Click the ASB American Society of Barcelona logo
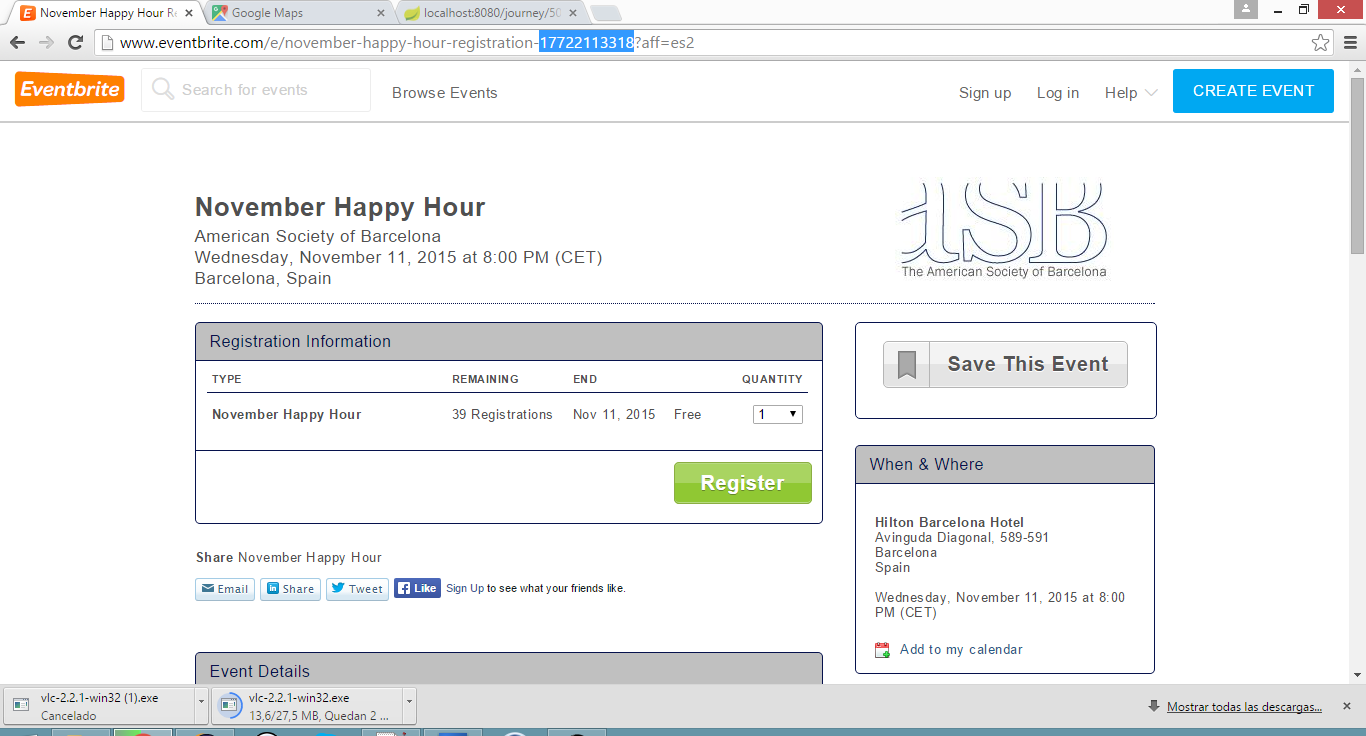1366x736 pixels. (1004, 230)
